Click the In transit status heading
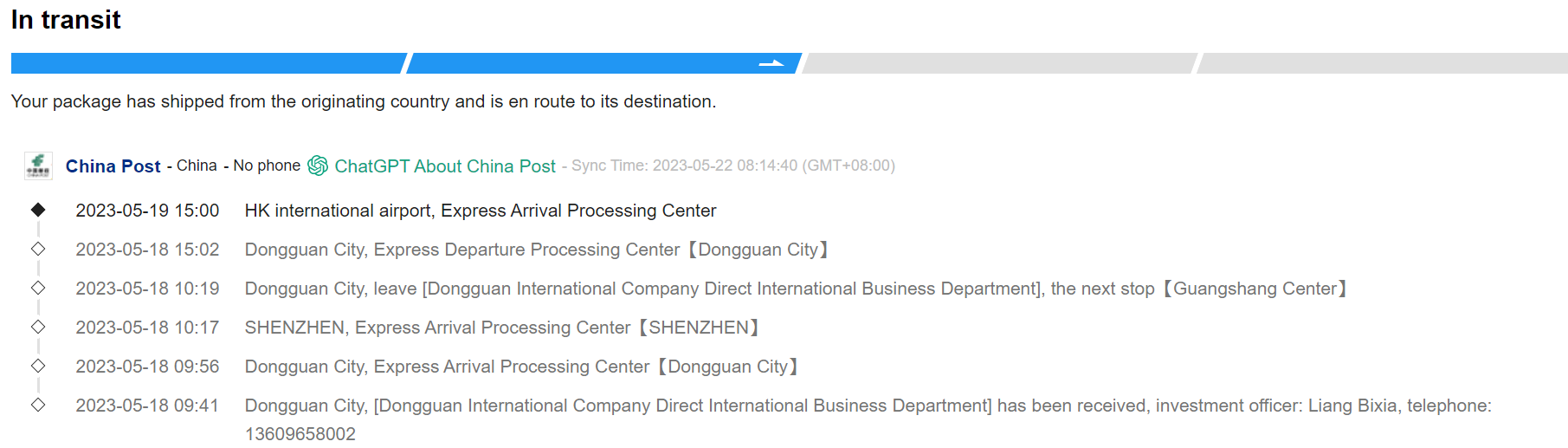This screenshot has width=1568, height=448. point(66,20)
